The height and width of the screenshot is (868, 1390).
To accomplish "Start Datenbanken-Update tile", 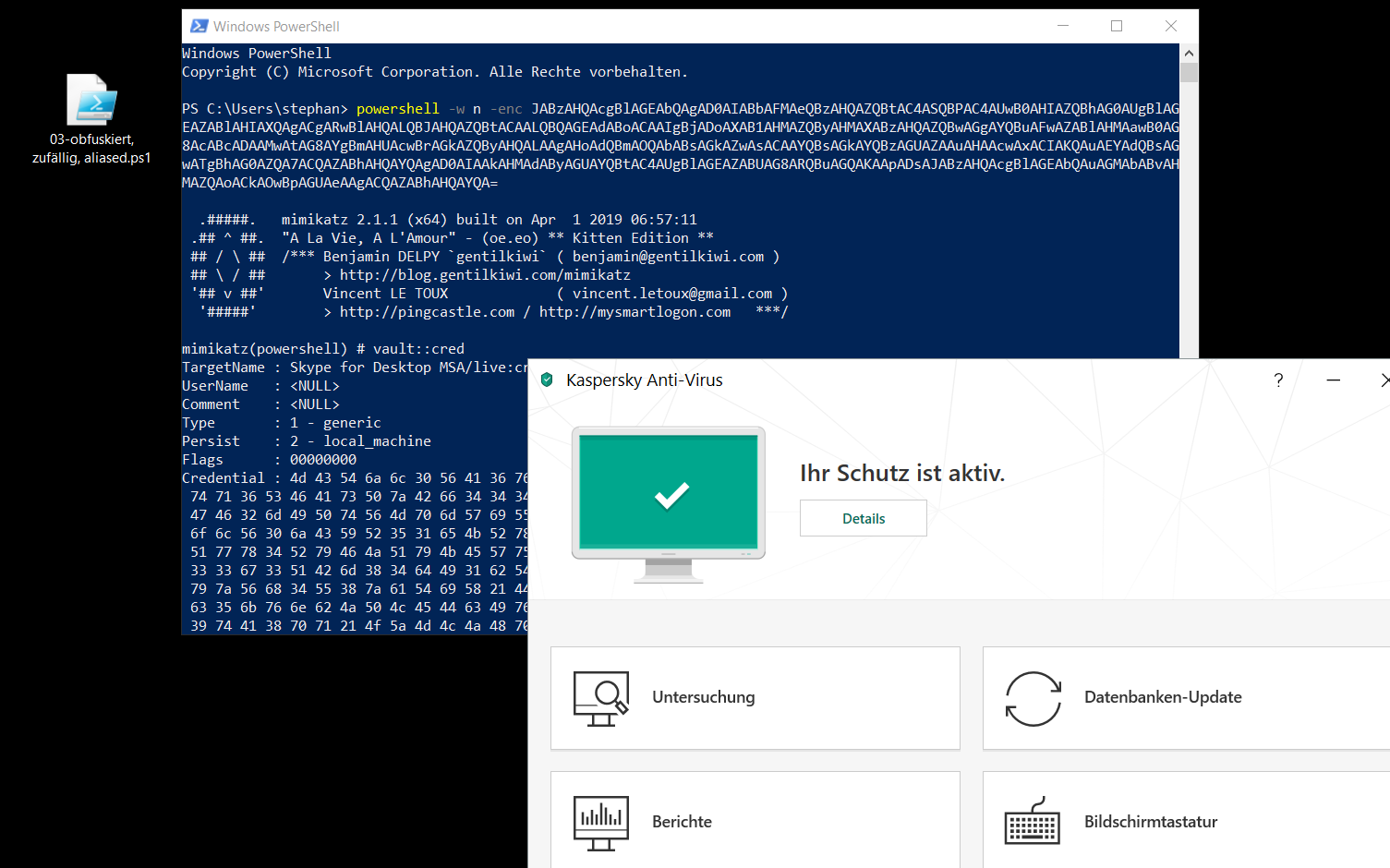I will click(x=1186, y=698).
